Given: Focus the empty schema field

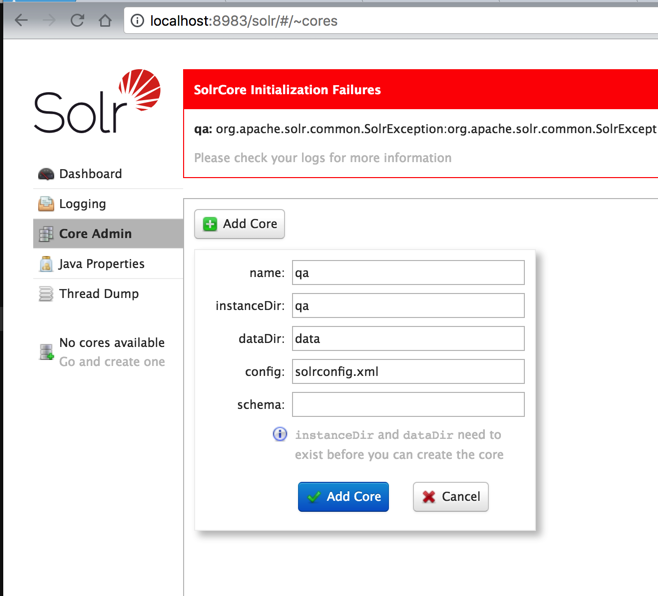Looking at the screenshot, I should coord(408,404).
